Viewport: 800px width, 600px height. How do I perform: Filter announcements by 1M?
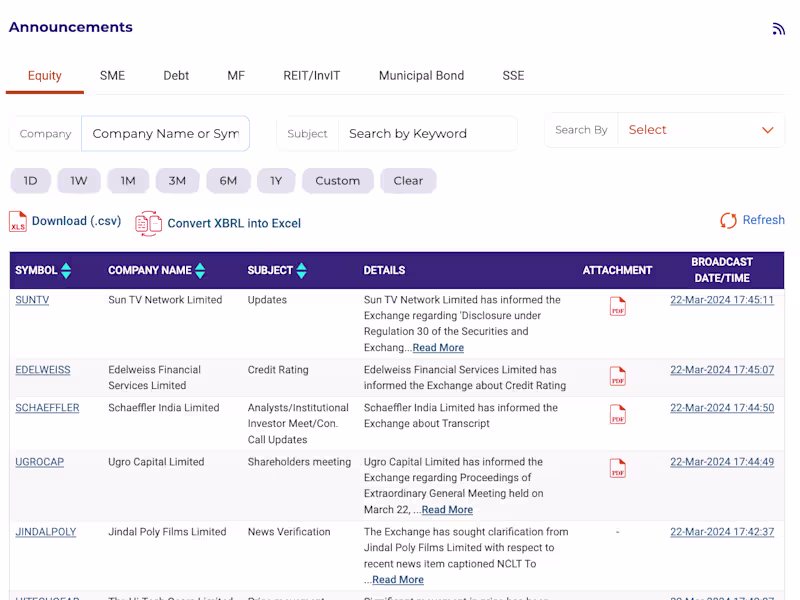tap(128, 181)
